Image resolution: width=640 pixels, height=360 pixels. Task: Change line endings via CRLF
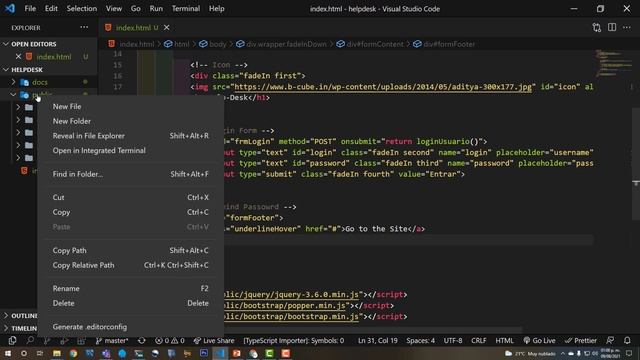click(478, 340)
